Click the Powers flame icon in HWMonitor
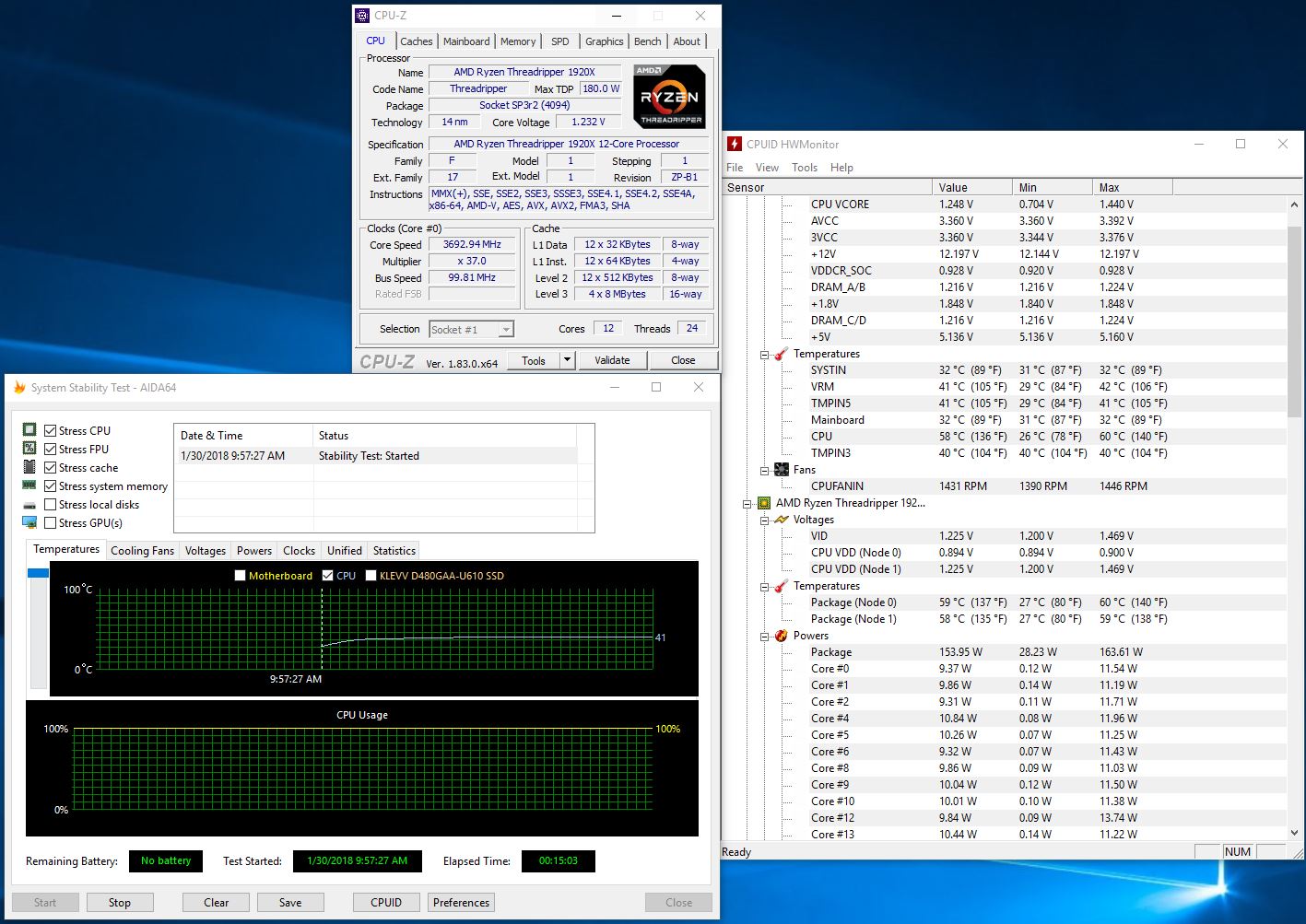Image resolution: width=1306 pixels, height=924 pixels. [782, 636]
